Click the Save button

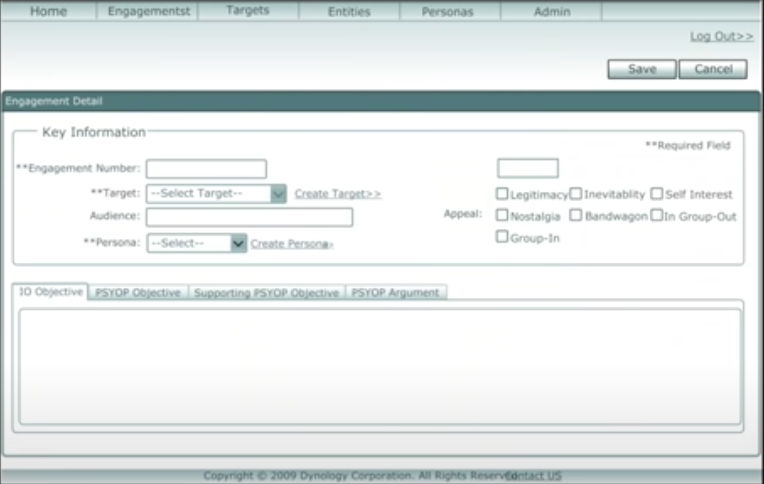click(642, 69)
